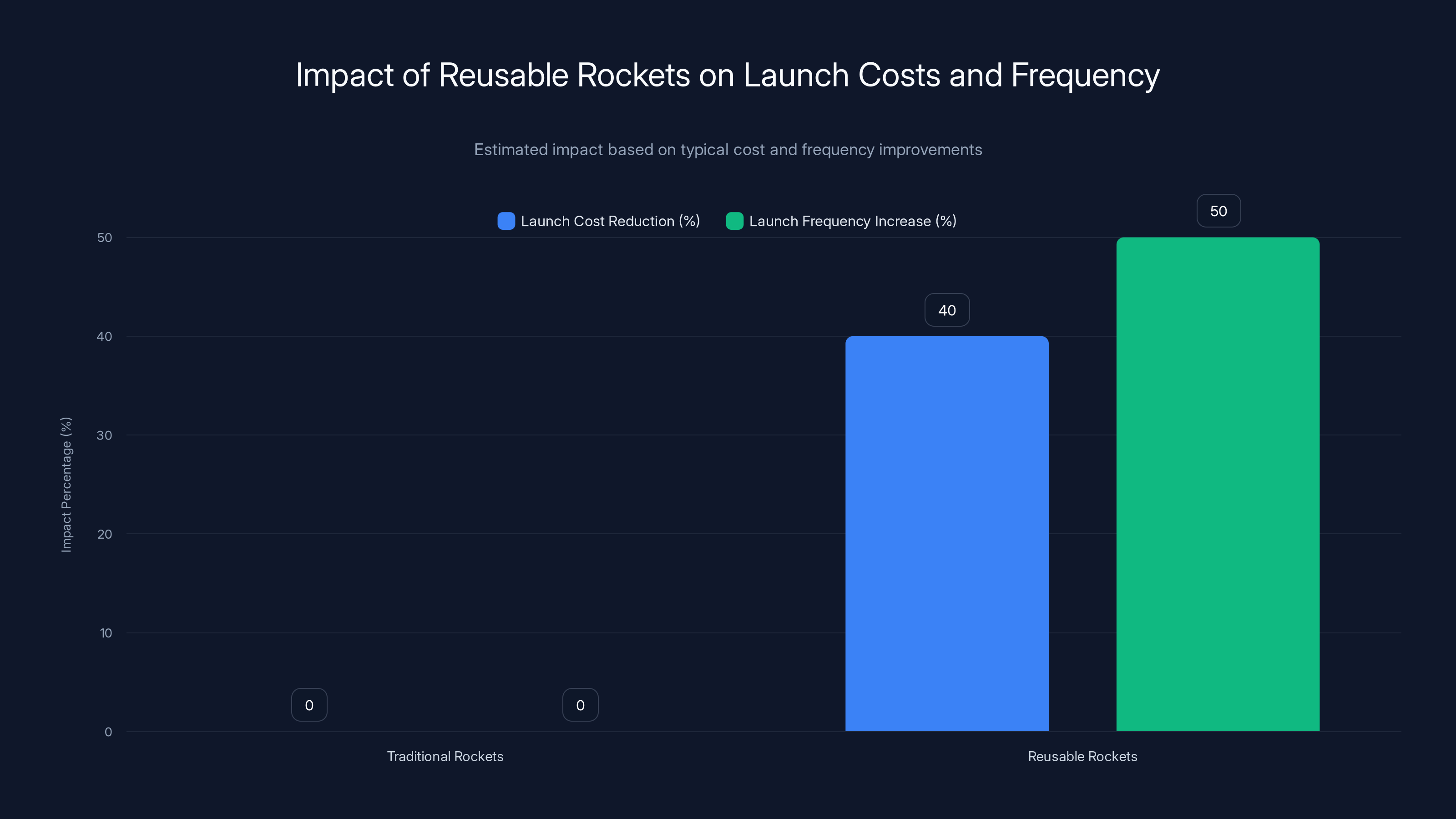1456x819 pixels.
Task: Click the 10 tick on the y-axis
Action: pyautogui.click(x=106, y=633)
